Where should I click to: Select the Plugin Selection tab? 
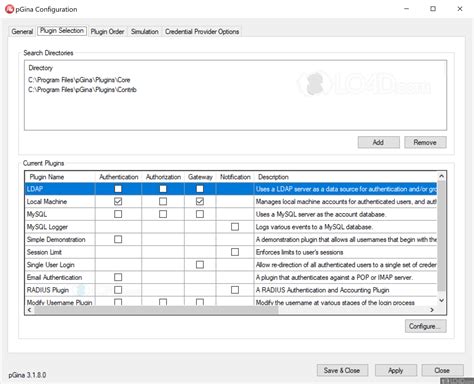click(62, 31)
